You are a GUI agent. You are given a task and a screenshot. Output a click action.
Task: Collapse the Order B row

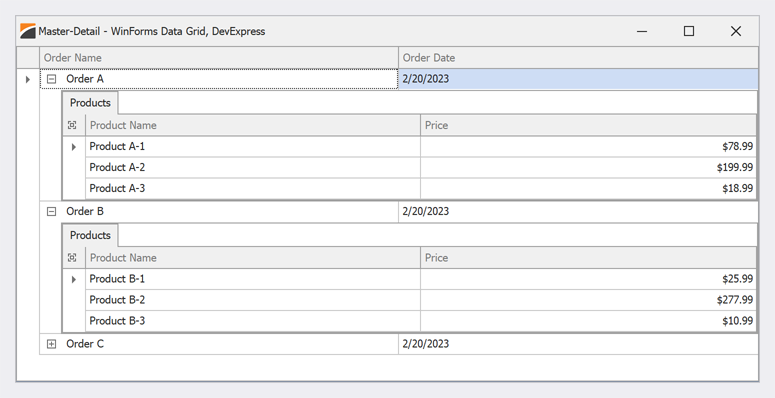click(51, 212)
